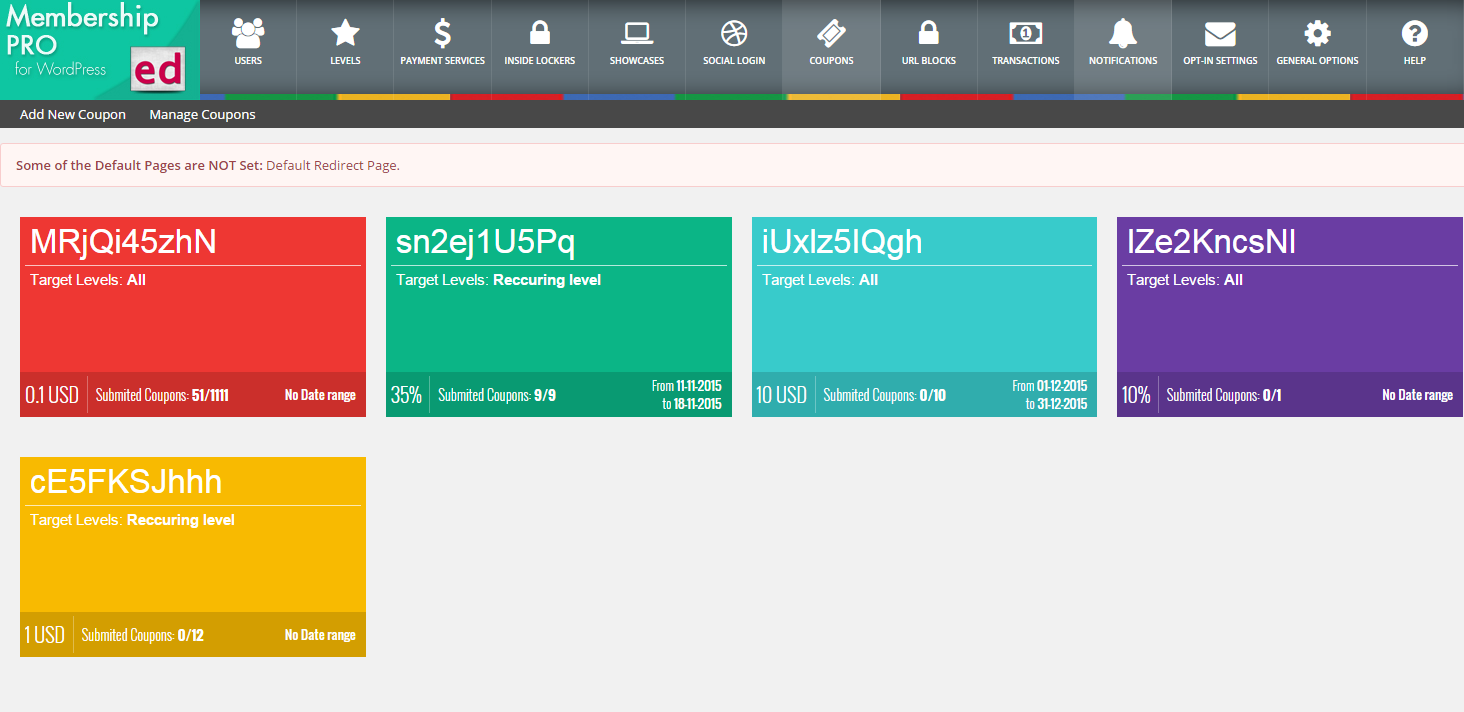
Task: Click No Date range on yellow card
Action: click(320, 635)
